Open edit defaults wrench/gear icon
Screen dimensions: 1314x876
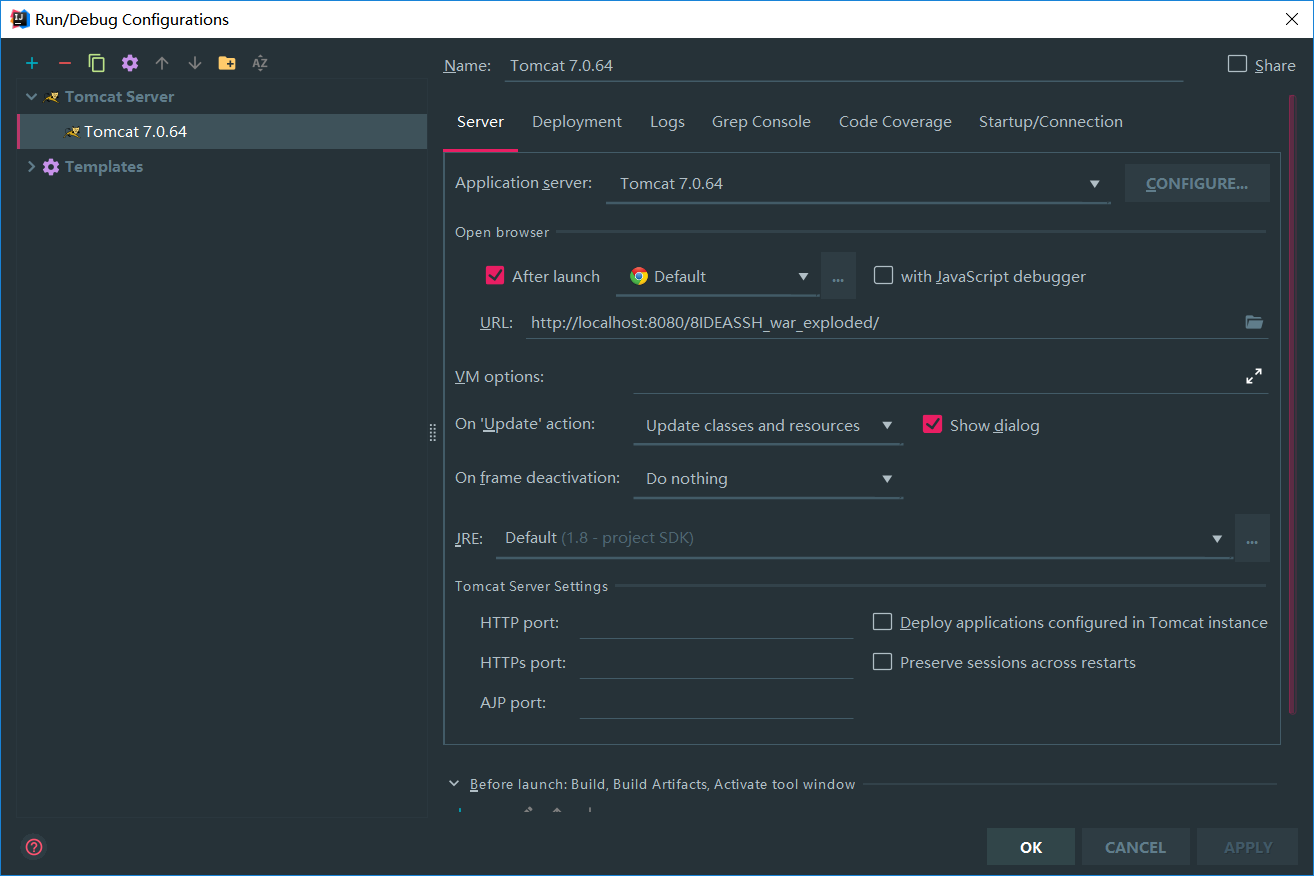click(130, 63)
